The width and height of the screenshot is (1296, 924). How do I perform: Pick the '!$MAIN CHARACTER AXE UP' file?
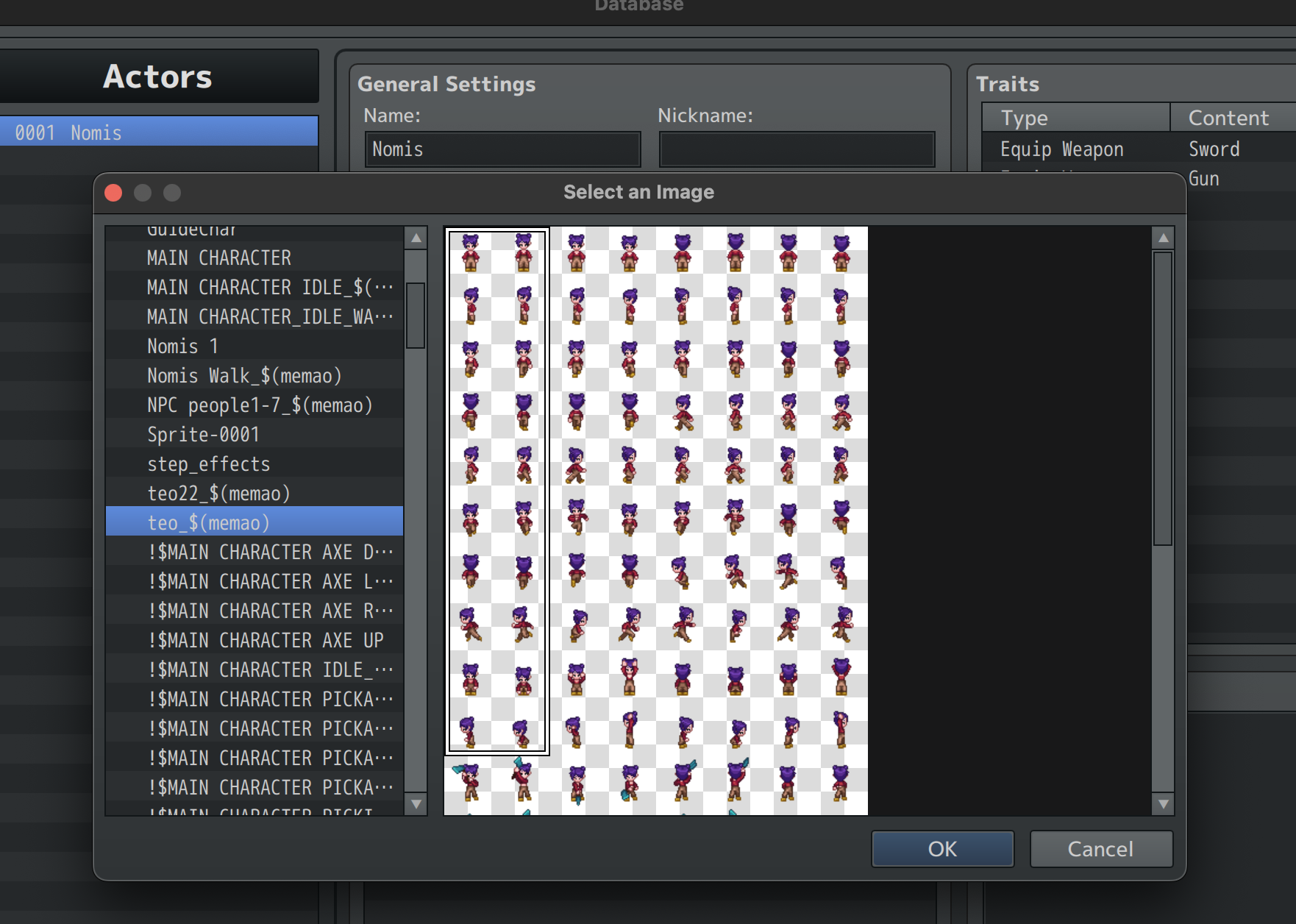point(254,640)
